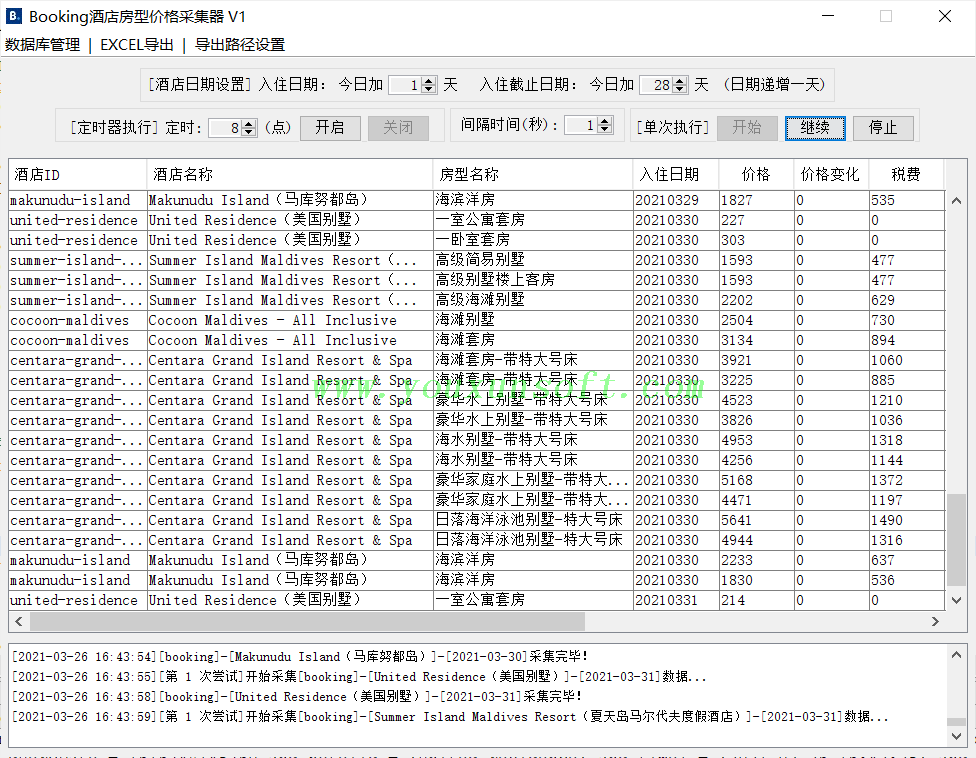
Task: Click the date cell 20210331
Action: coord(676,601)
